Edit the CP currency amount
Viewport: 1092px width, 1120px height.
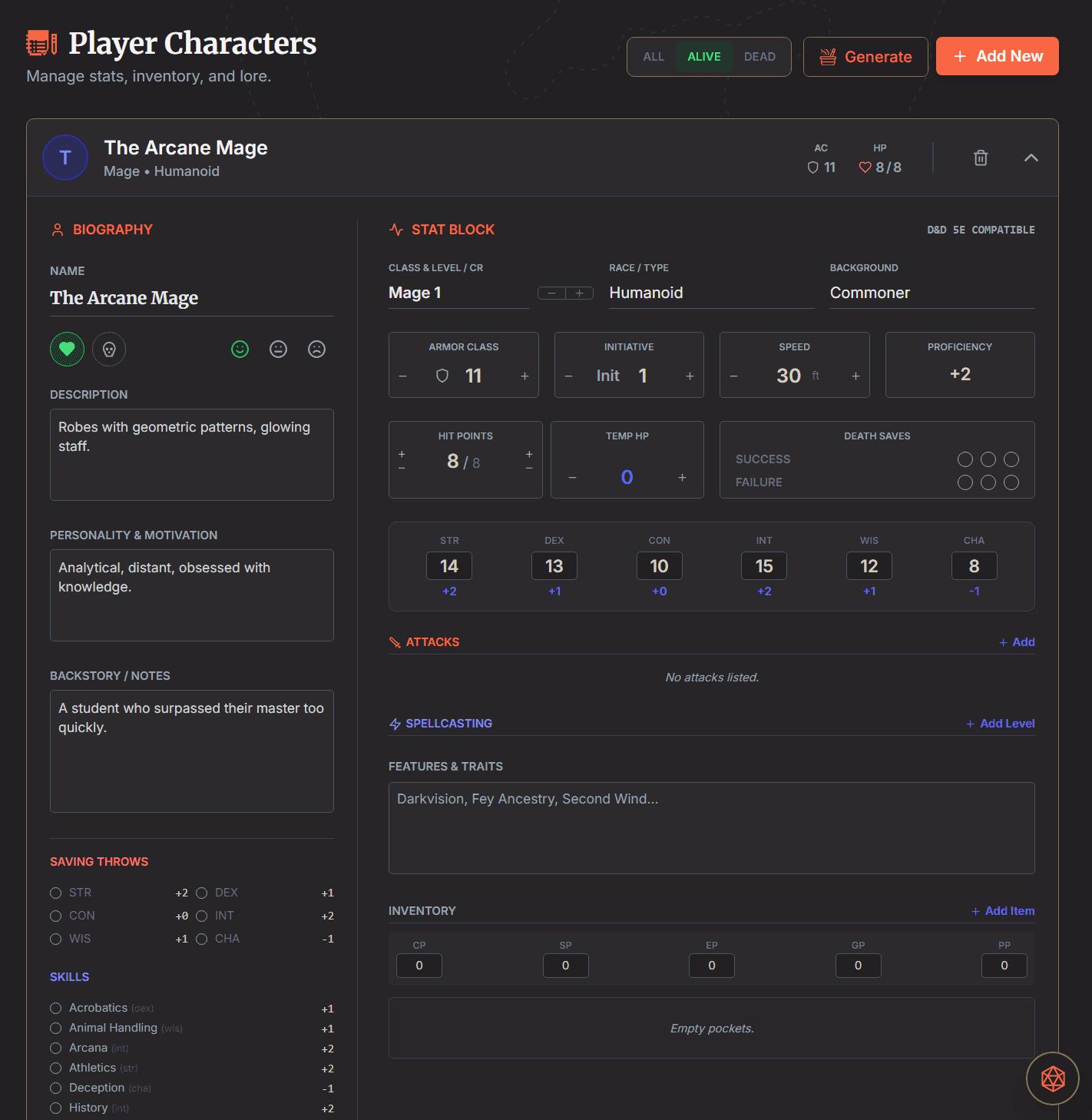click(419, 966)
